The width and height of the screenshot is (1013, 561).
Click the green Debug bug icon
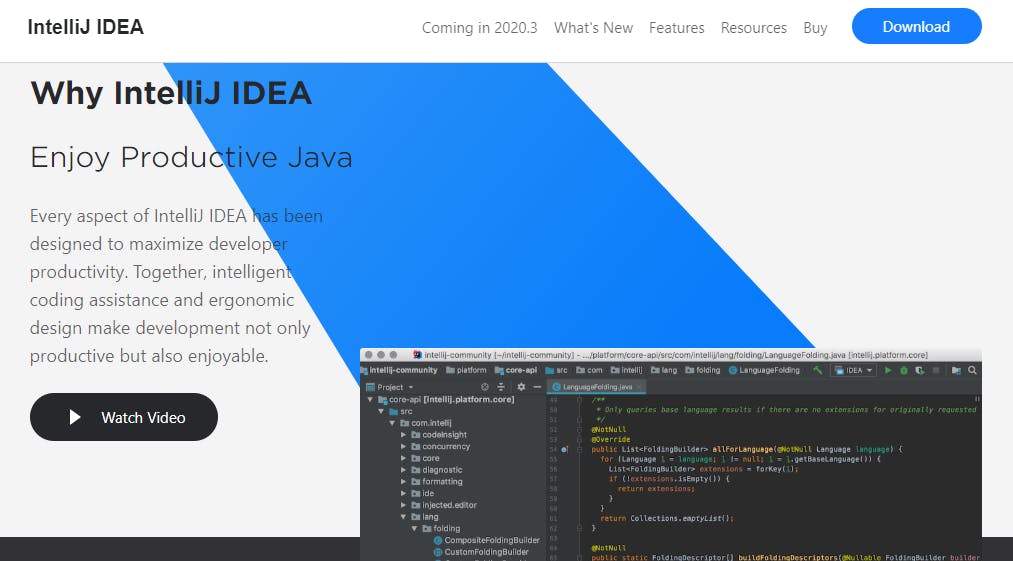(904, 370)
